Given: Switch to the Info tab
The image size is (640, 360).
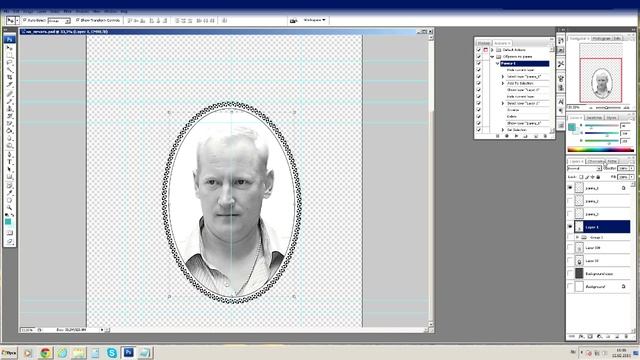Looking at the screenshot, I should pyautogui.click(x=618, y=38).
